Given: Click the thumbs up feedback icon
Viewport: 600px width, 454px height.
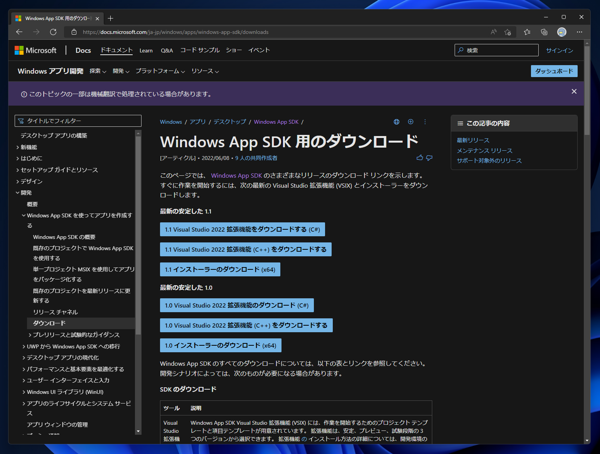Looking at the screenshot, I should [419, 158].
